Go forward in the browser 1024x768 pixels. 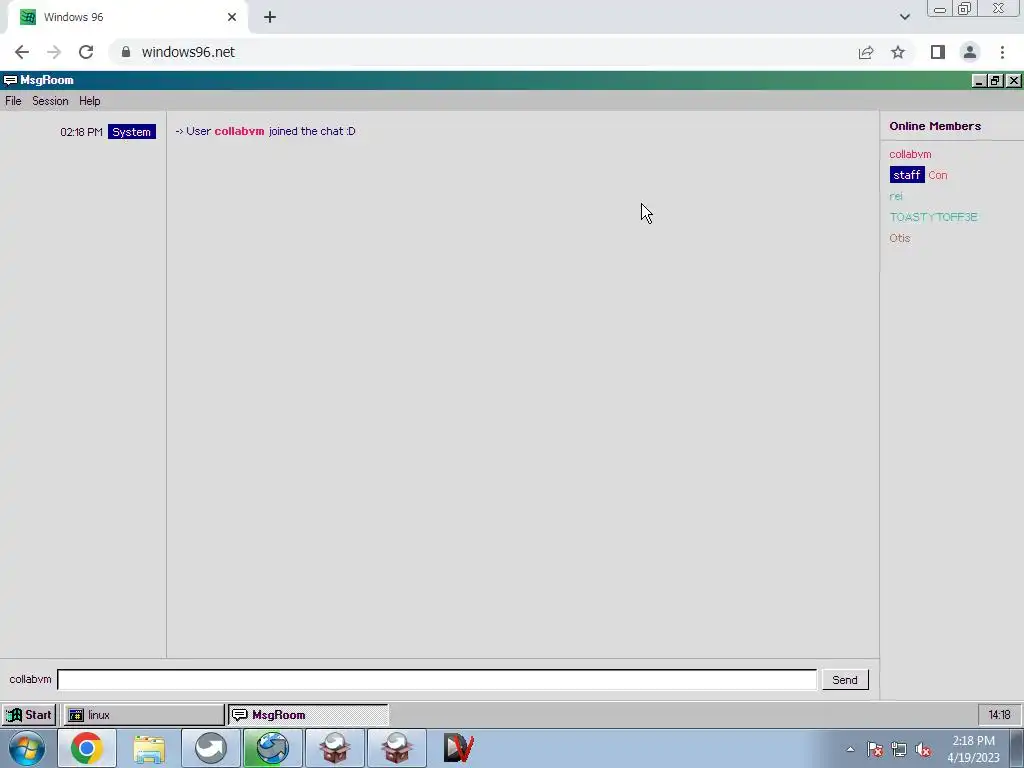[x=54, y=52]
